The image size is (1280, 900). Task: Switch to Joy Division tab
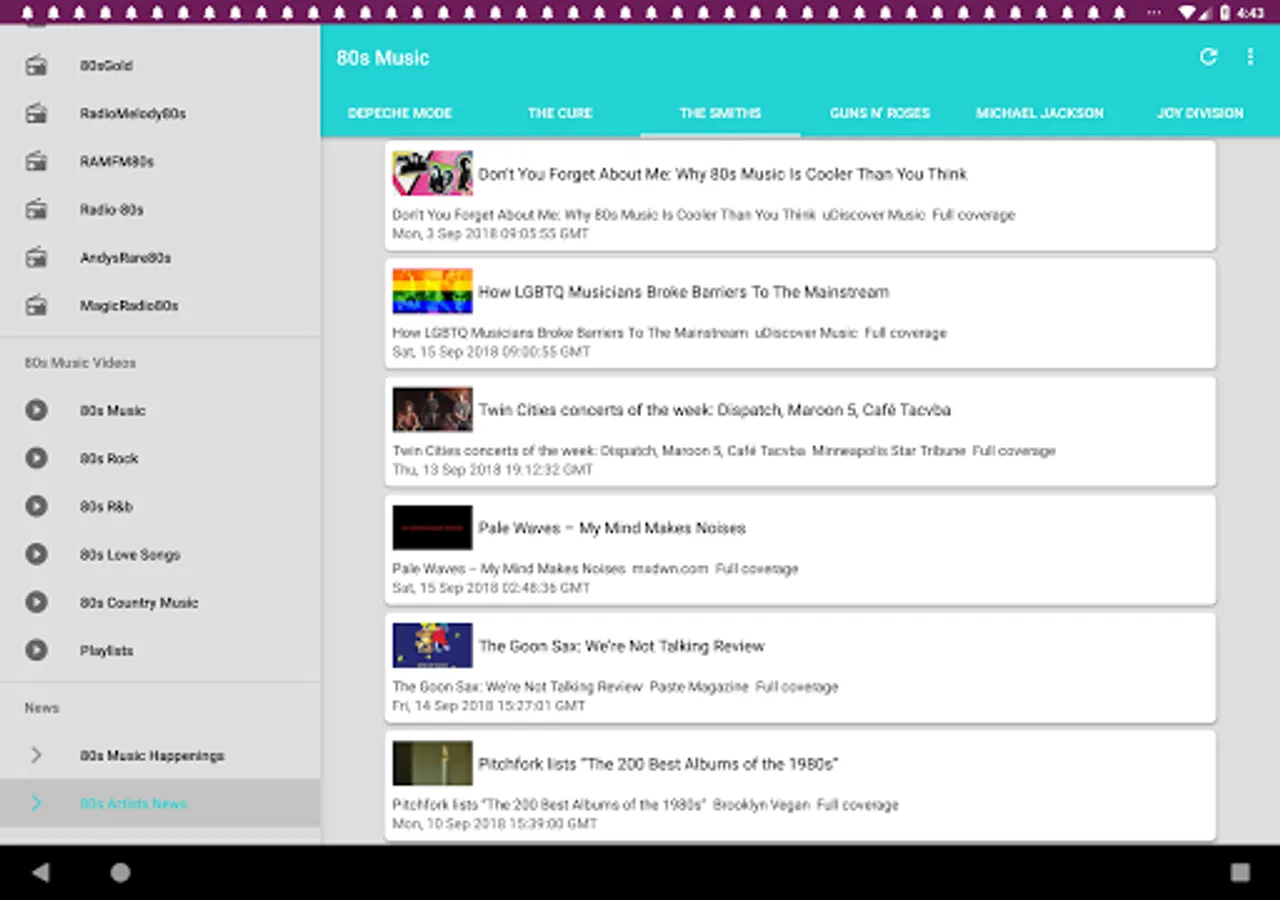point(1200,113)
